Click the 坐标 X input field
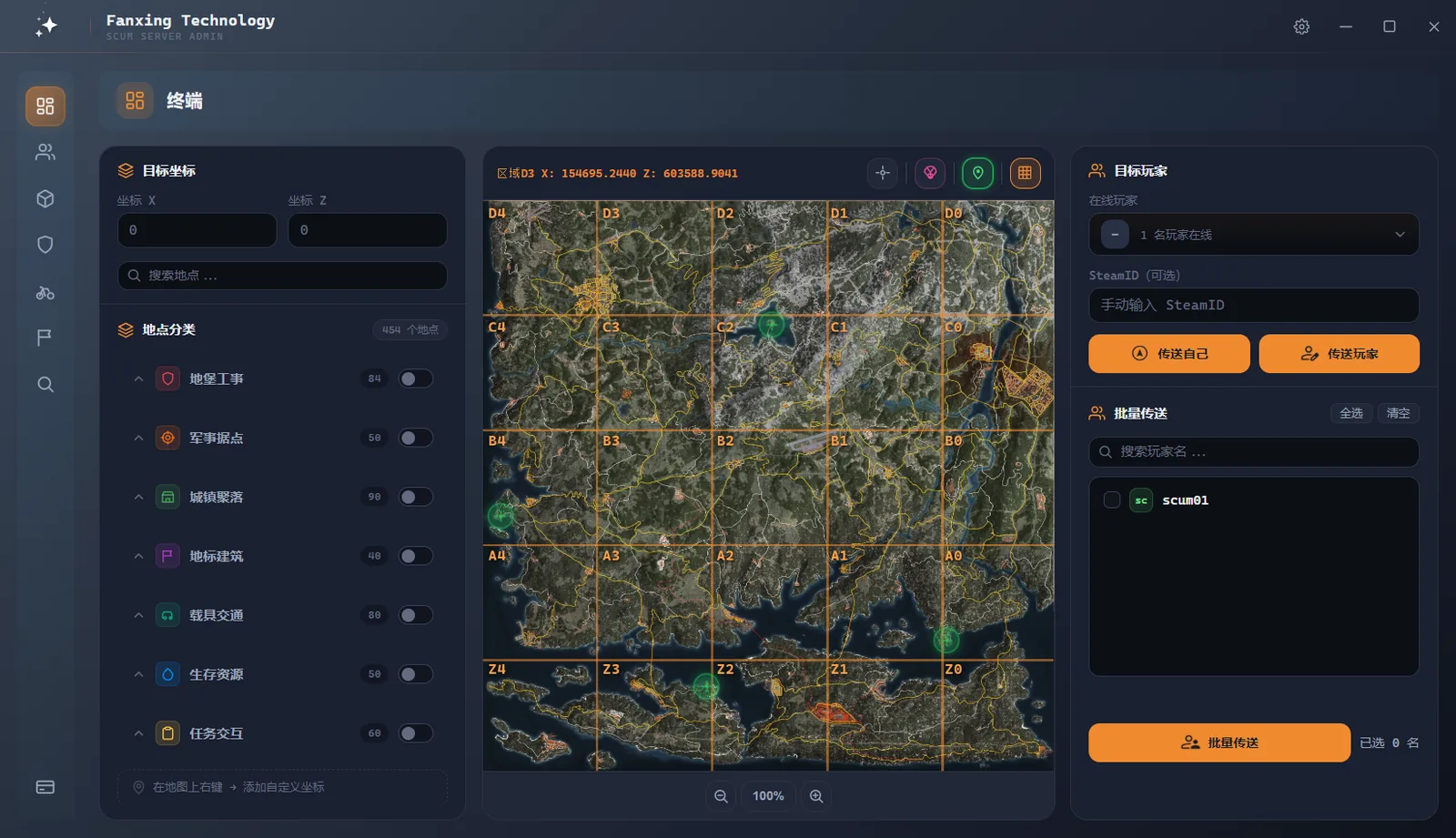 tap(197, 230)
